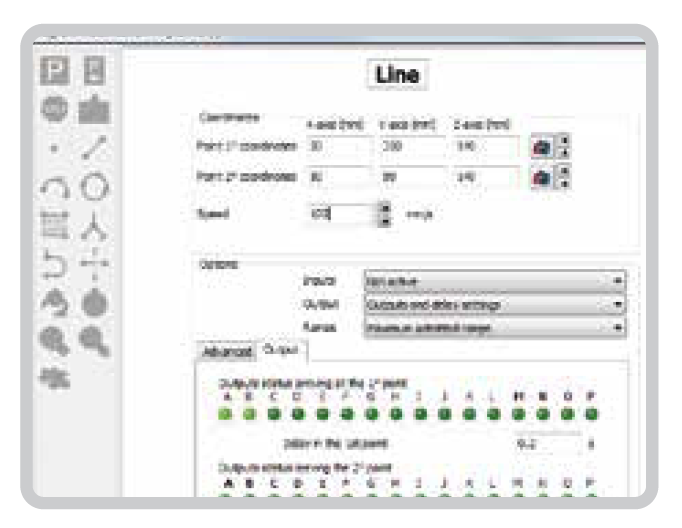Image resolution: width=682 pixels, height=528 pixels.
Task: Click the Speed input field
Action: (x=340, y=213)
